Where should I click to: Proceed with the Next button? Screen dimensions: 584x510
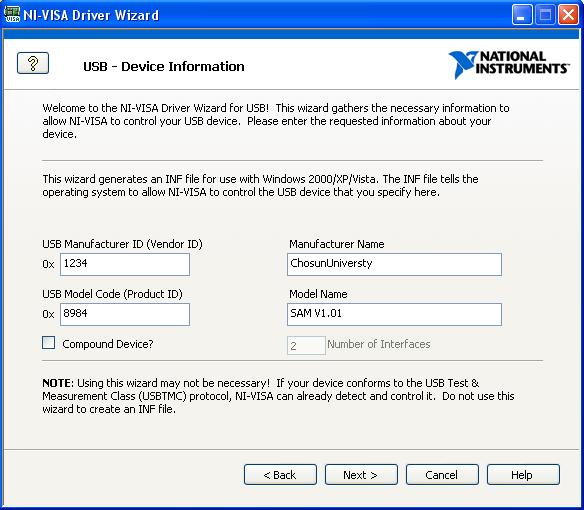361,475
